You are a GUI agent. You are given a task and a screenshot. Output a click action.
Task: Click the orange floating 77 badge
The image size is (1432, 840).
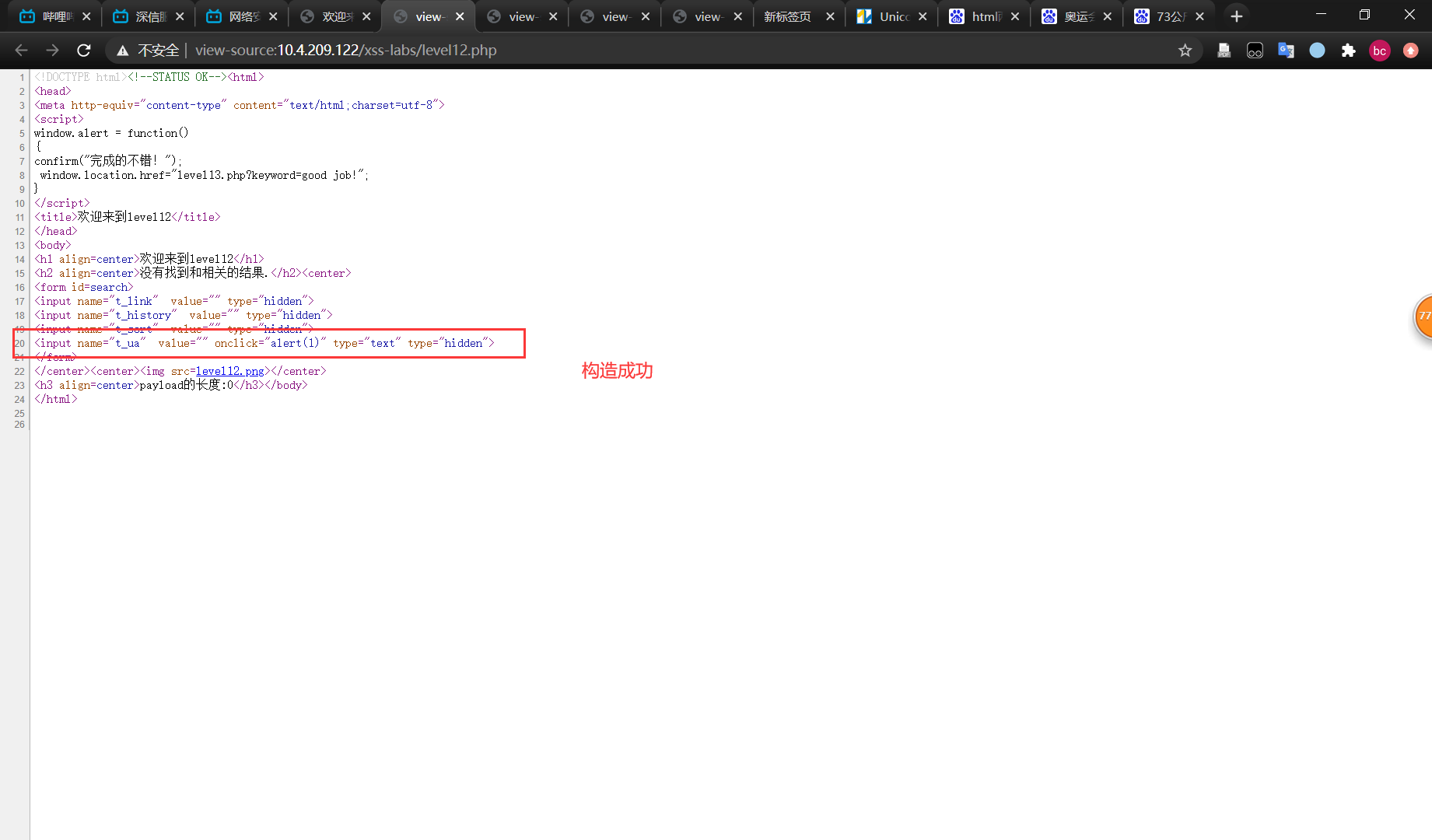tap(1423, 316)
